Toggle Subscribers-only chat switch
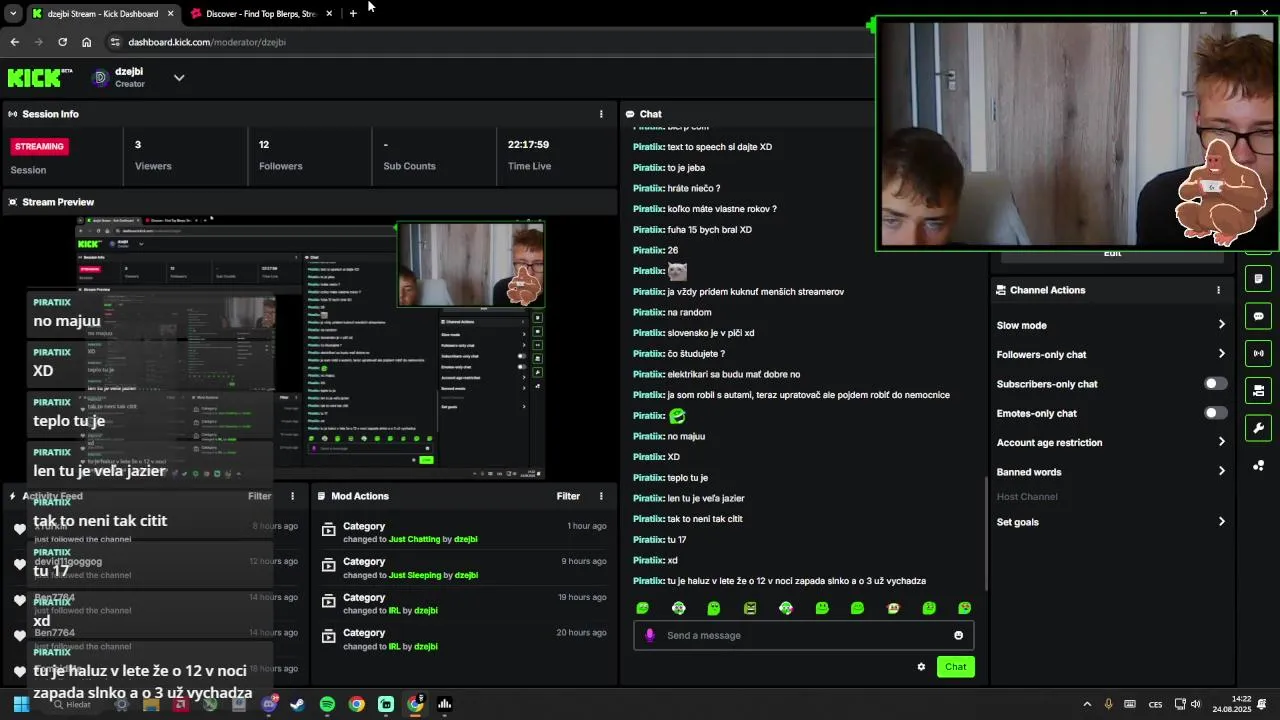 pyautogui.click(x=1215, y=384)
